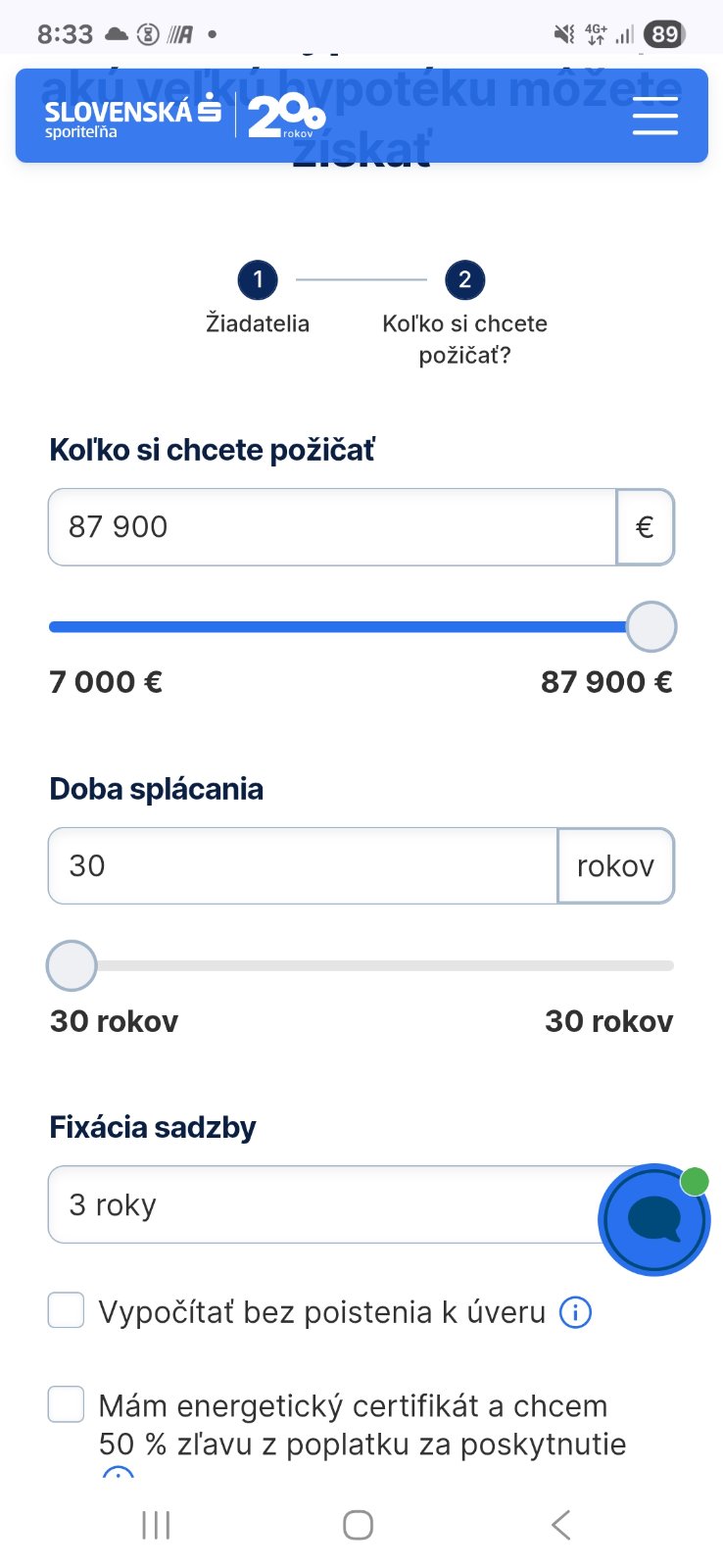Tap the battery indicator in status bar
Screen dimensions: 723x1568
[x=664, y=35]
